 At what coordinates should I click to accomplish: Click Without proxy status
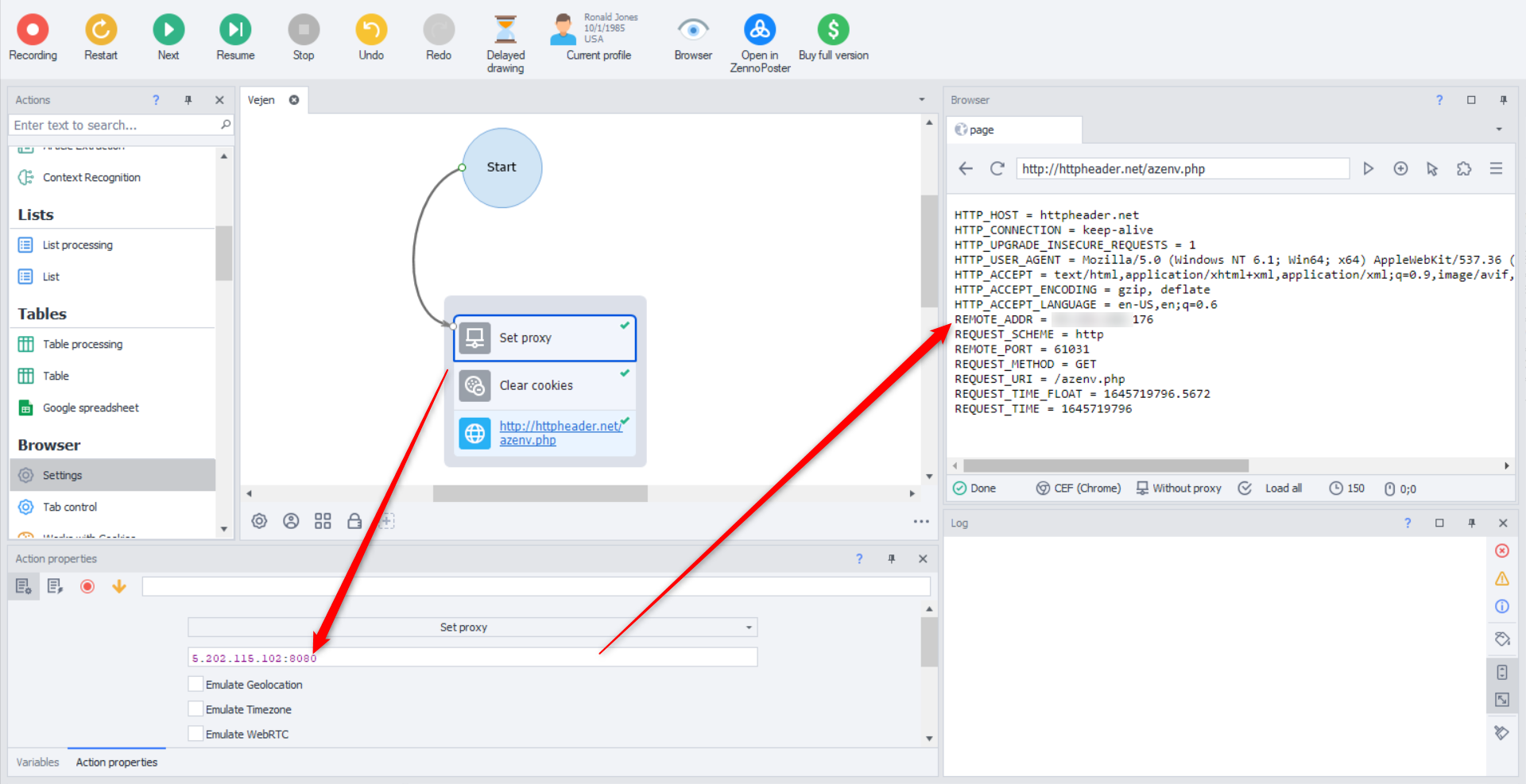coord(1179,489)
